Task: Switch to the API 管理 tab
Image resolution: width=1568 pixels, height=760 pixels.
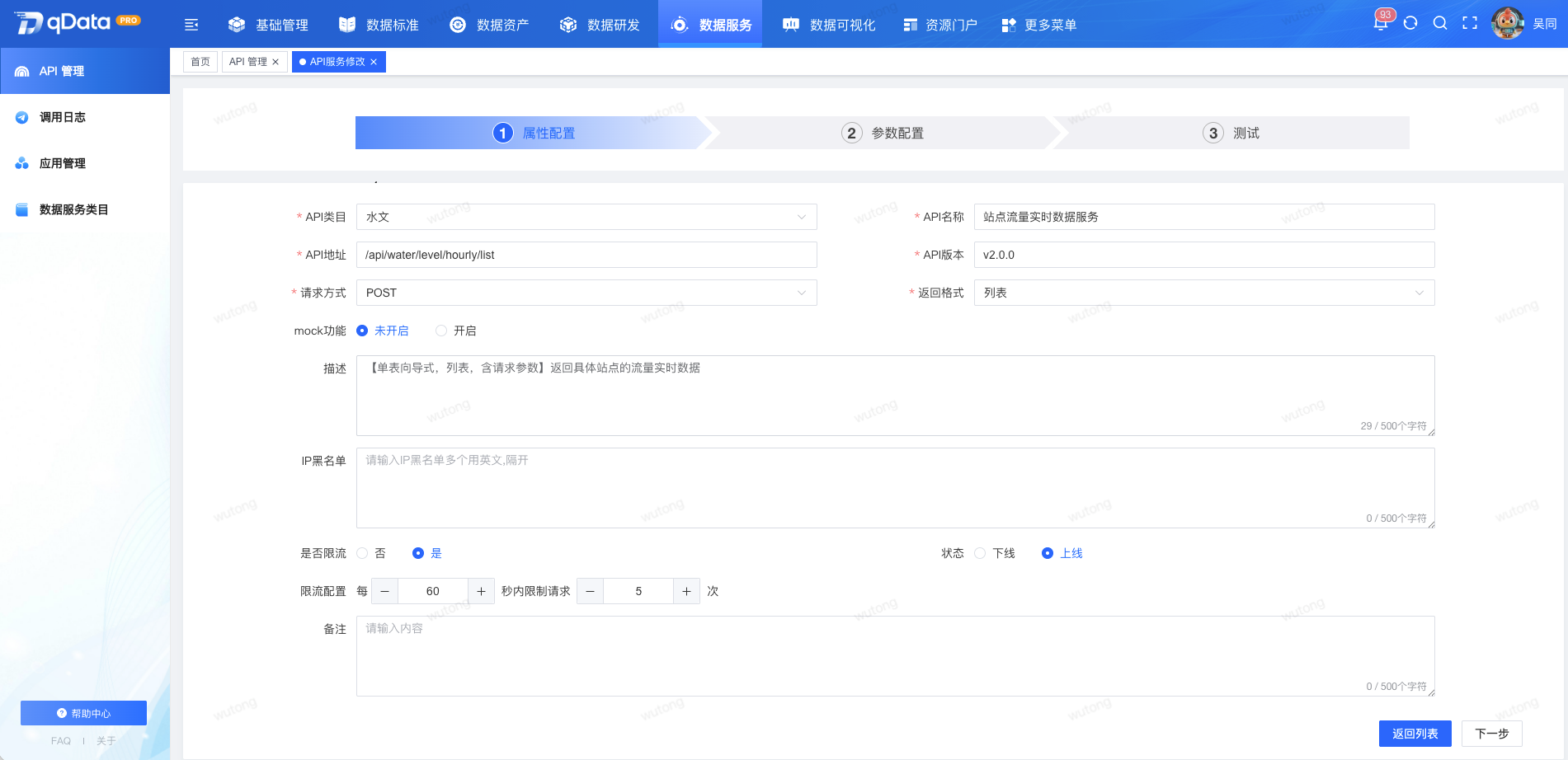Action: tap(248, 62)
